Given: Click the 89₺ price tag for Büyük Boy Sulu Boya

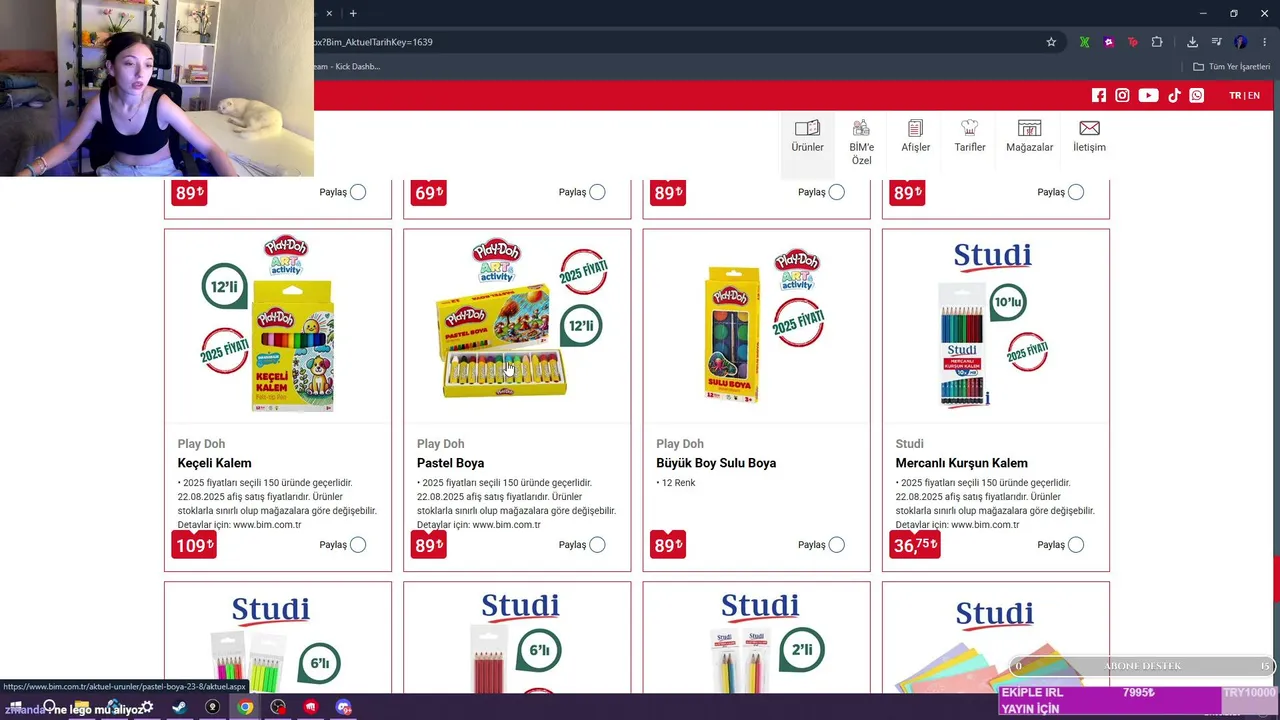Looking at the screenshot, I should 668,545.
